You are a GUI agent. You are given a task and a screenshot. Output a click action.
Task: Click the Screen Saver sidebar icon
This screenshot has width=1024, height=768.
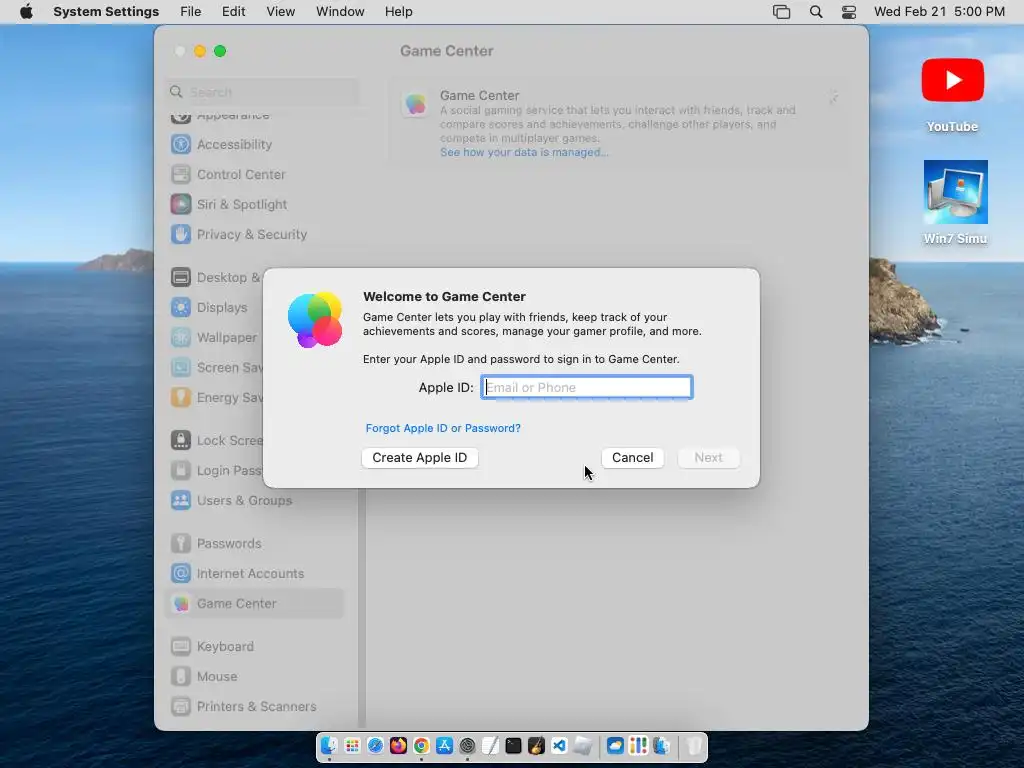click(x=181, y=368)
